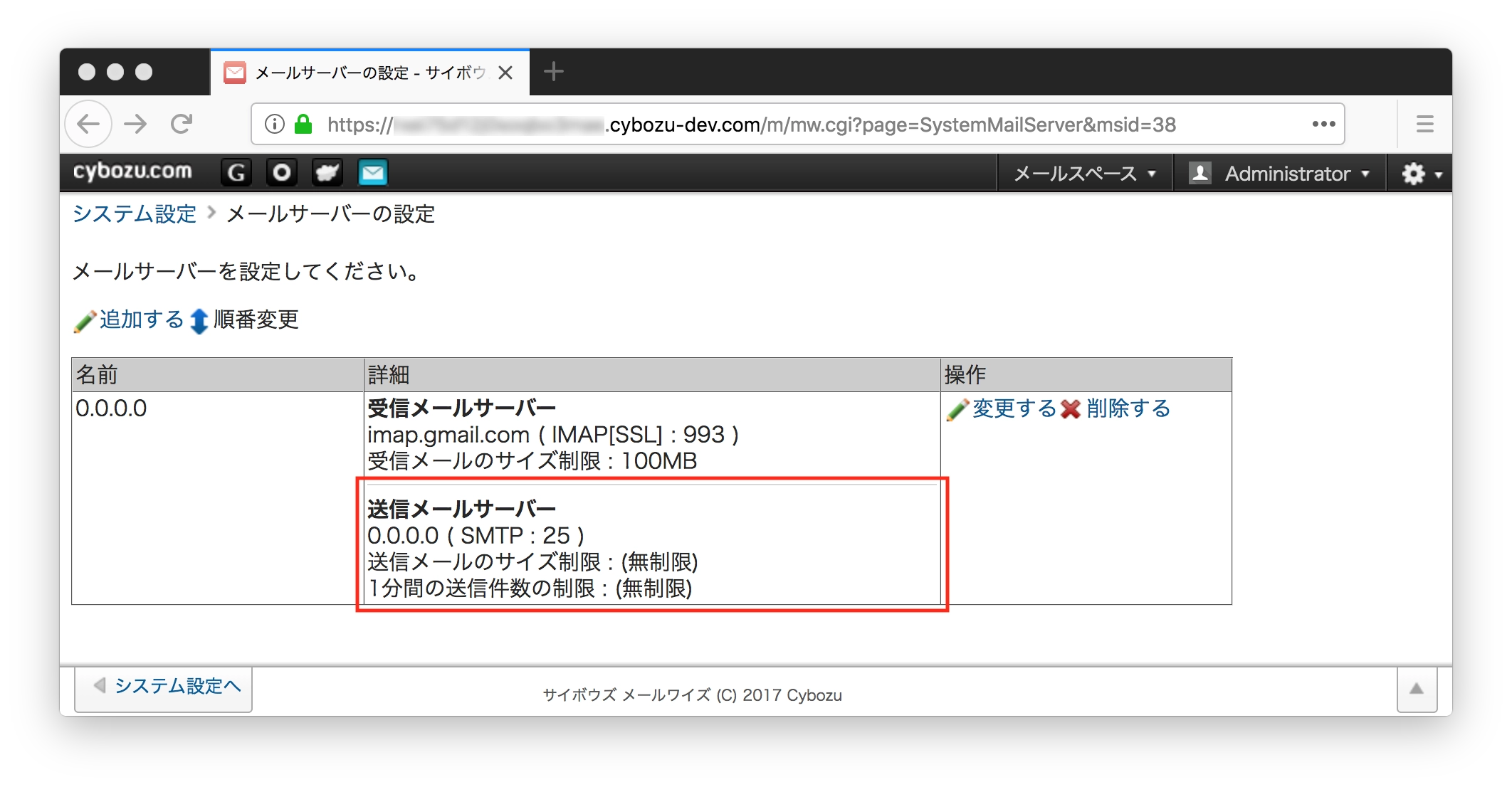Click the browser back arrow
Screen dimensions: 1512x787
point(88,125)
